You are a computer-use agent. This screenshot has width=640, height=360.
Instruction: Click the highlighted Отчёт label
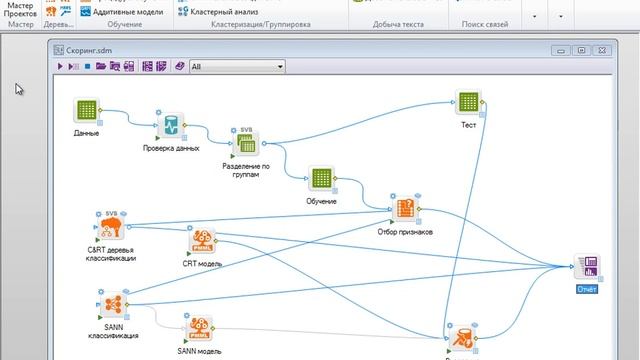coord(587,289)
